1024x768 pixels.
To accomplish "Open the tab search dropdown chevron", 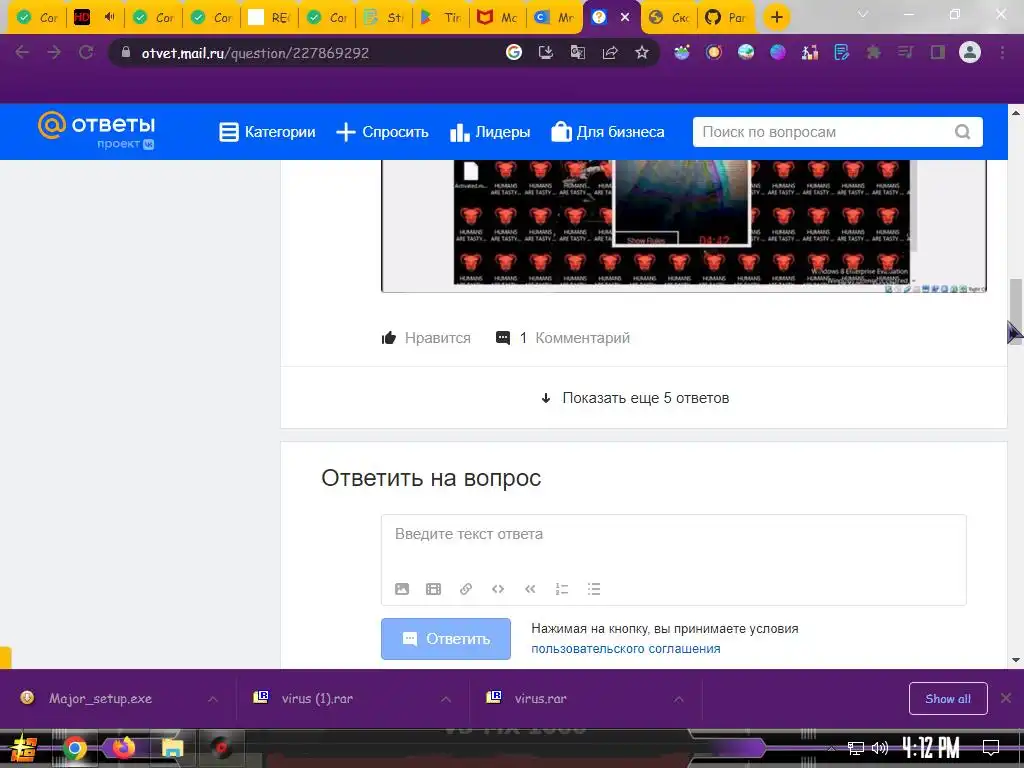I will (x=863, y=14).
